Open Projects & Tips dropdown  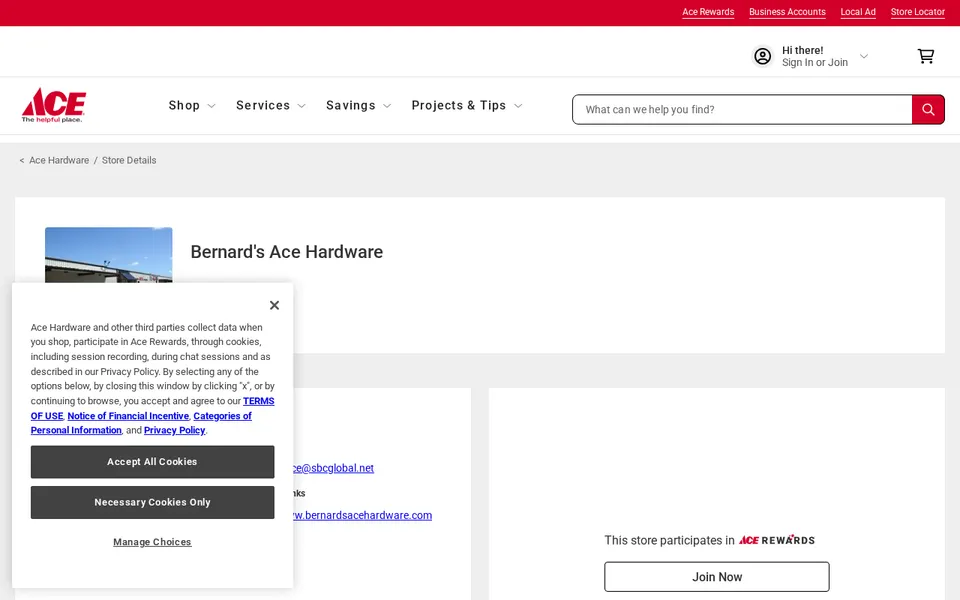click(467, 105)
